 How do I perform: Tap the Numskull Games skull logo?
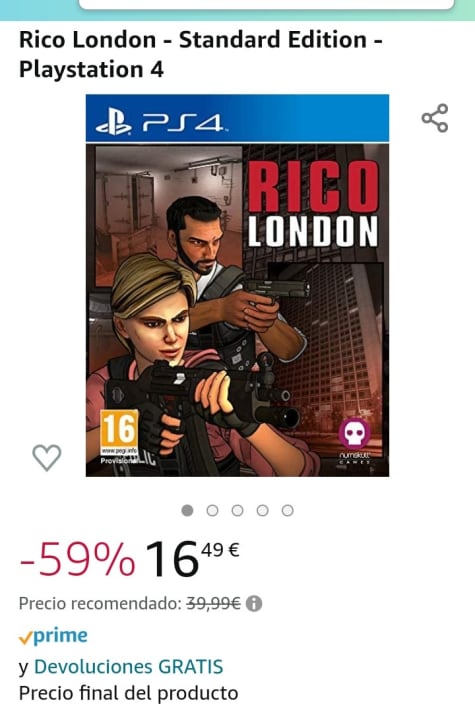pyautogui.click(x=354, y=434)
